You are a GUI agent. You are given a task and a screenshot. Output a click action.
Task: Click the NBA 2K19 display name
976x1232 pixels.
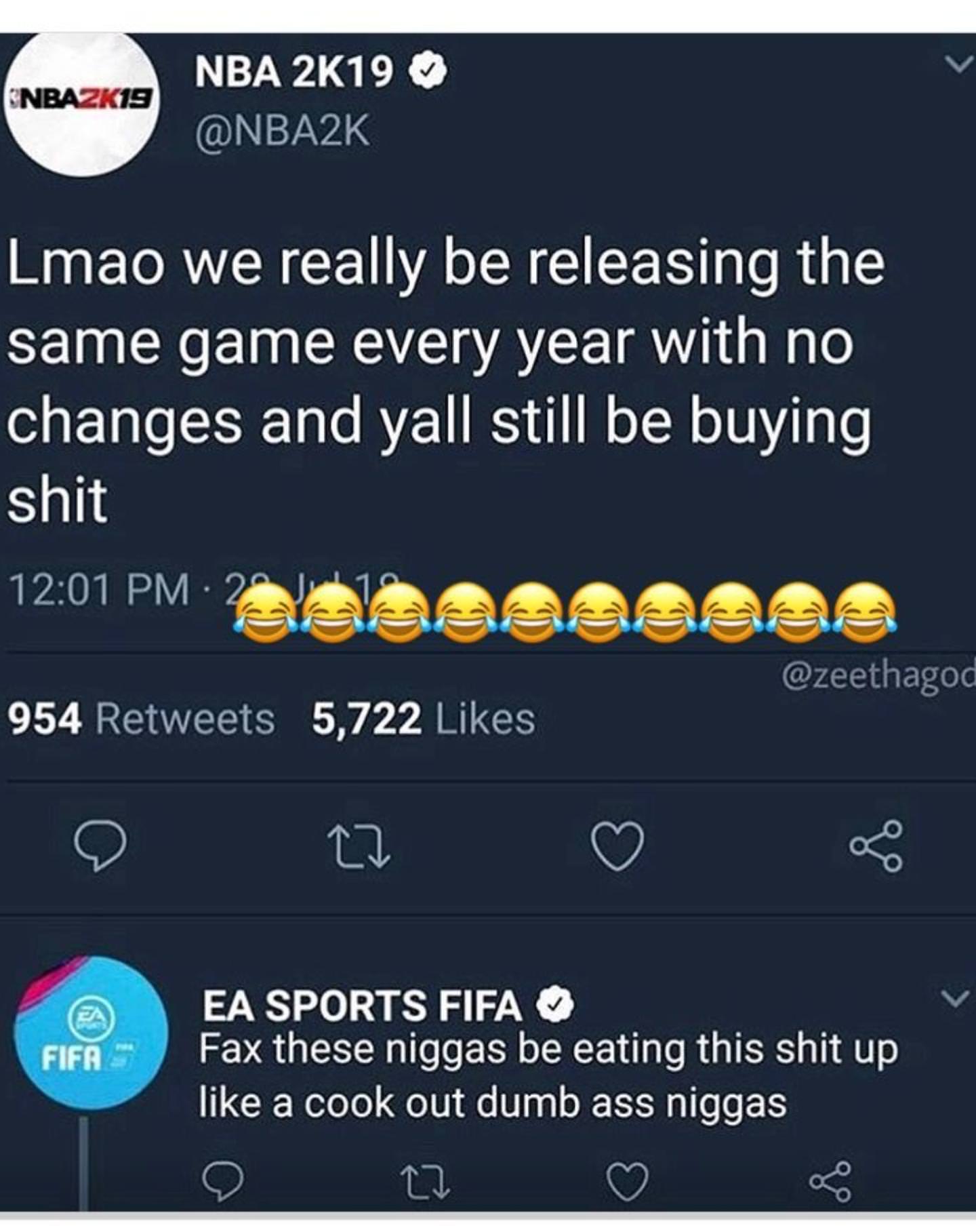coord(293,72)
